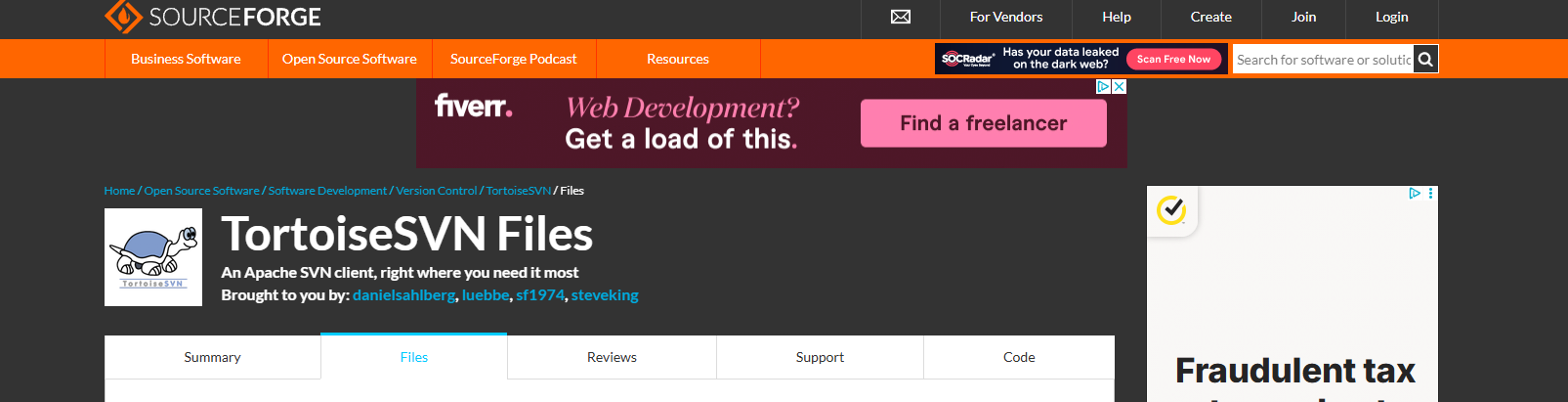Image resolution: width=1568 pixels, height=402 pixels.
Task: Click the TortoiseSVN turtle logo
Action: coord(153,257)
